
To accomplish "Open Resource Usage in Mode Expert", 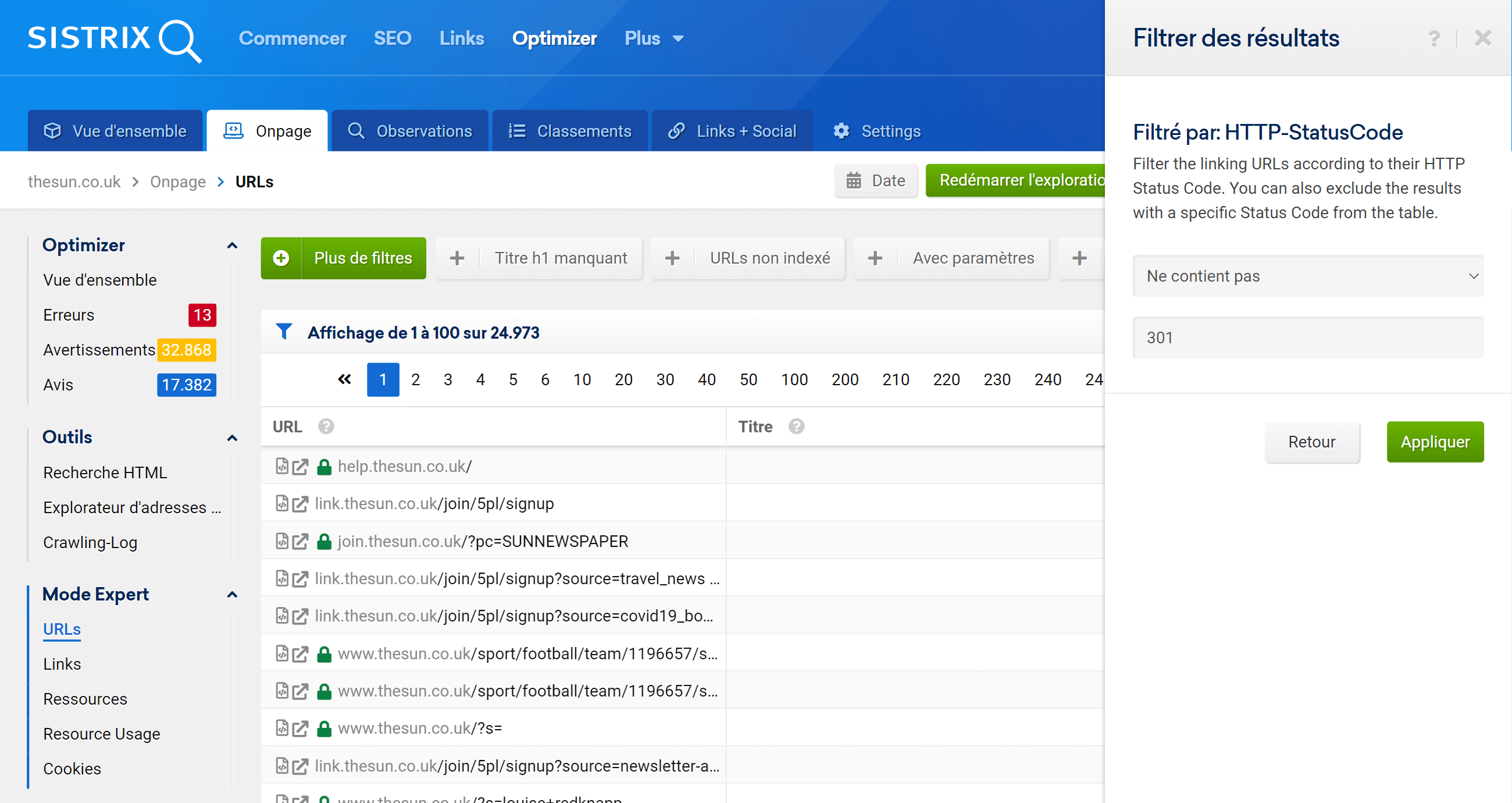I will pyautogui.click(x=102, y=734).
